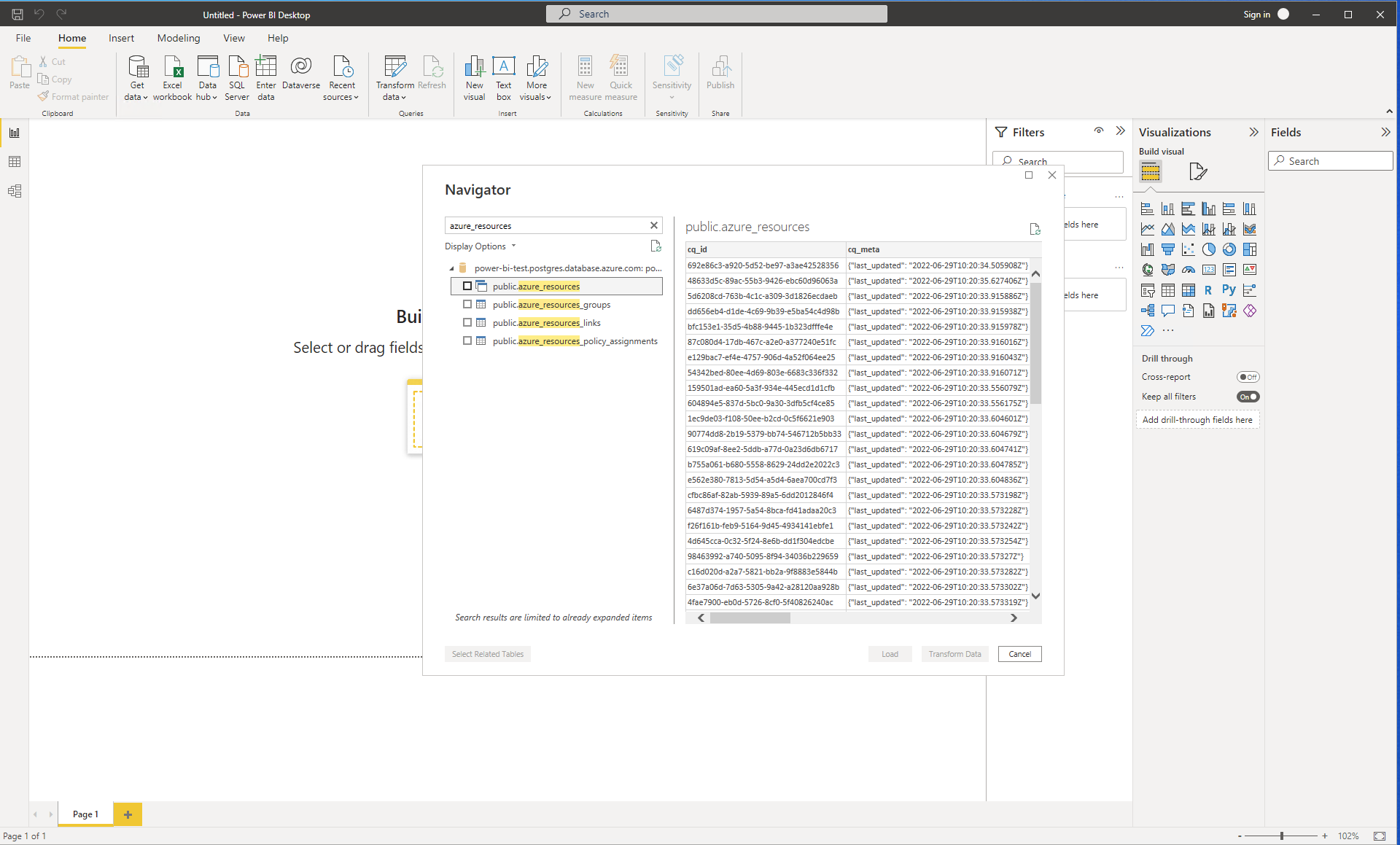Collapse the Fields pane
1400x845 pixels.
click(1385, 132)
